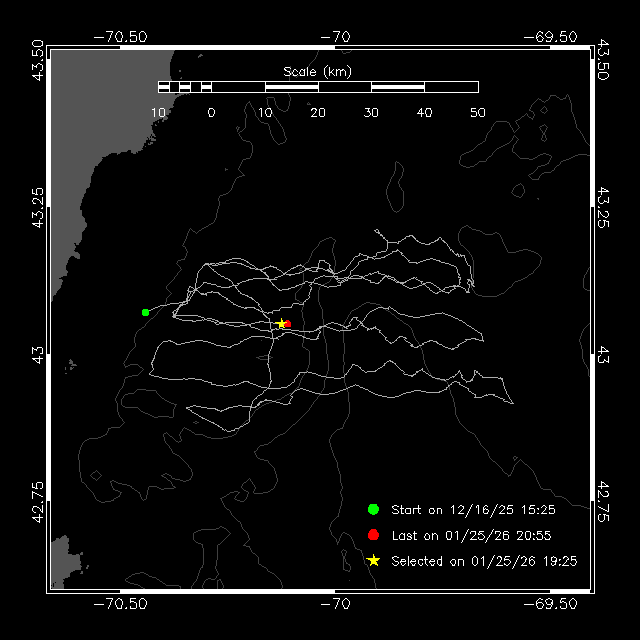Image resolution: width=640 pixels, height=640 pixels.
Task: Click the green start marker on the track
Action: [x=146, y=312]
